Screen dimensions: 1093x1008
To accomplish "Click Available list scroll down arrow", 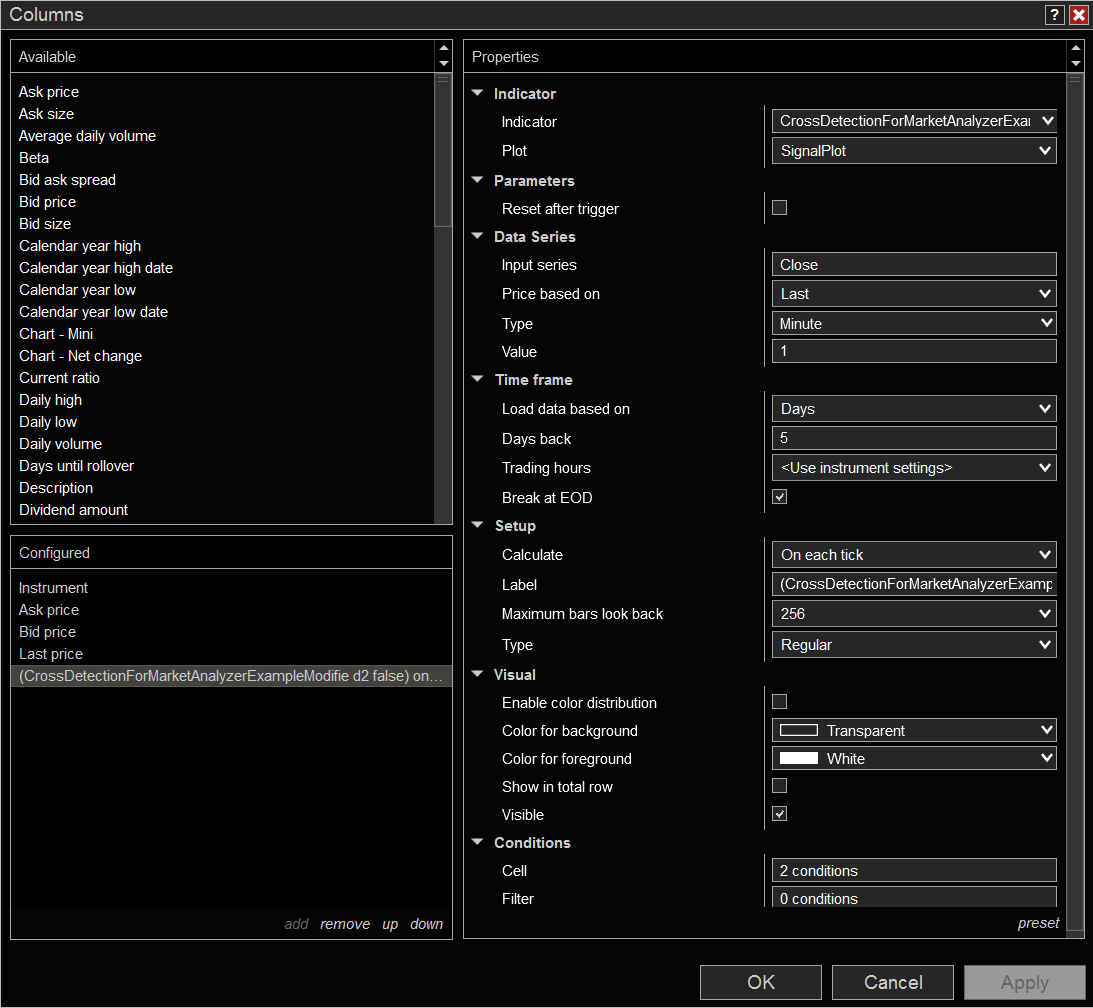I will [443, 63].
